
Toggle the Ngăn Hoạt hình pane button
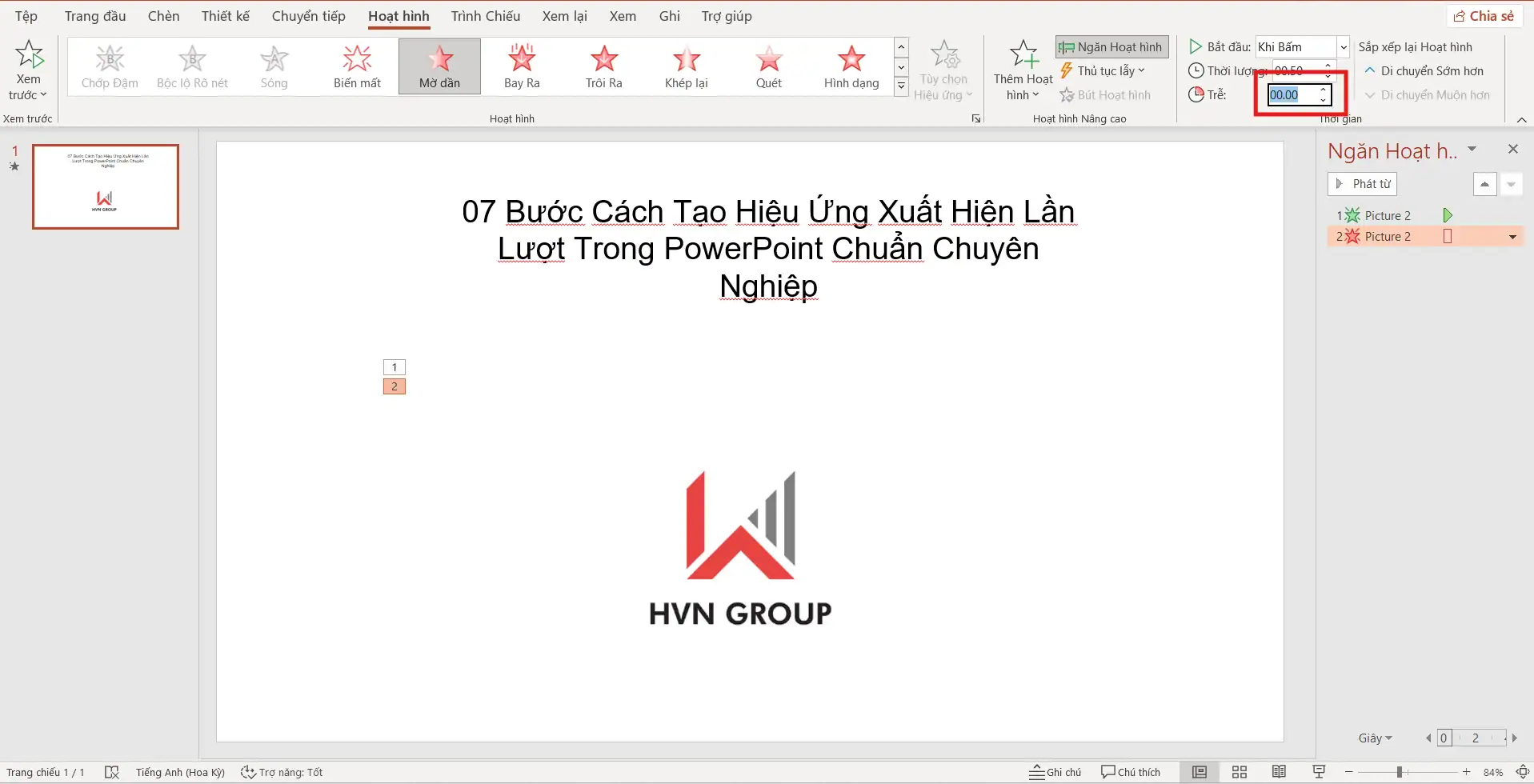[1111, 47]
